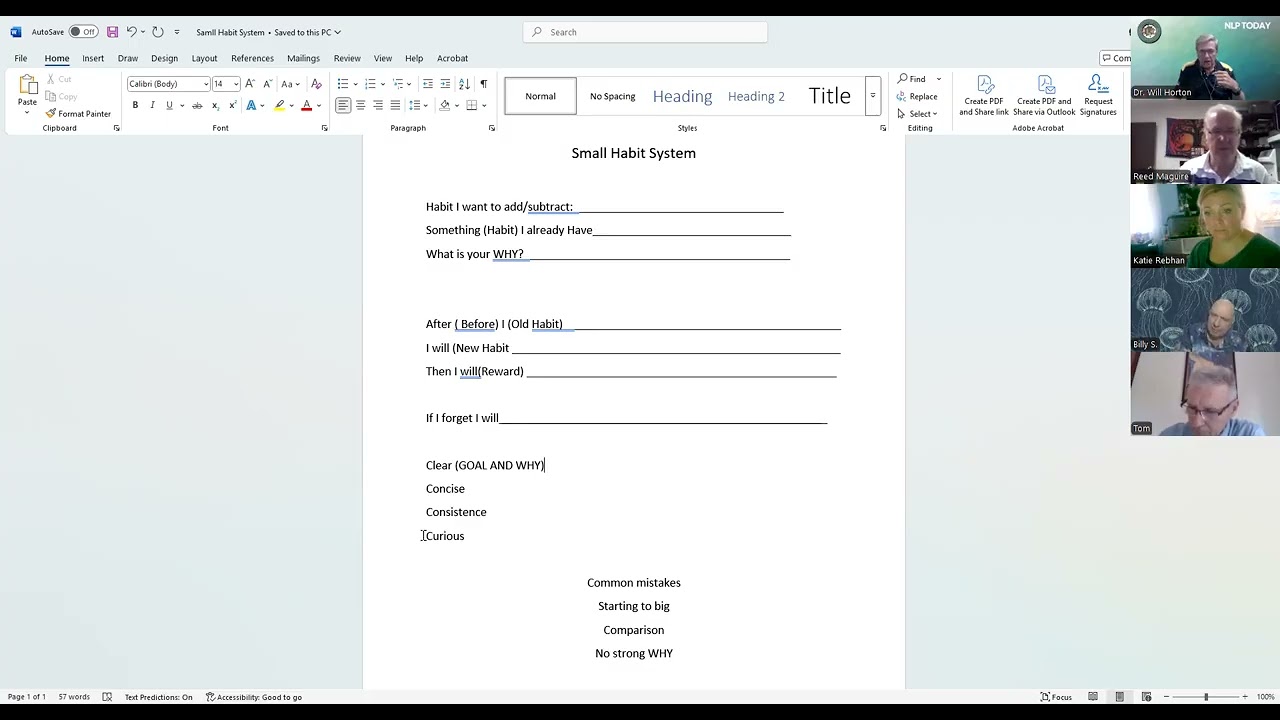This screenshot has height=720, width=1280.
Task: Increase the font size
Action: pos(250,84)
